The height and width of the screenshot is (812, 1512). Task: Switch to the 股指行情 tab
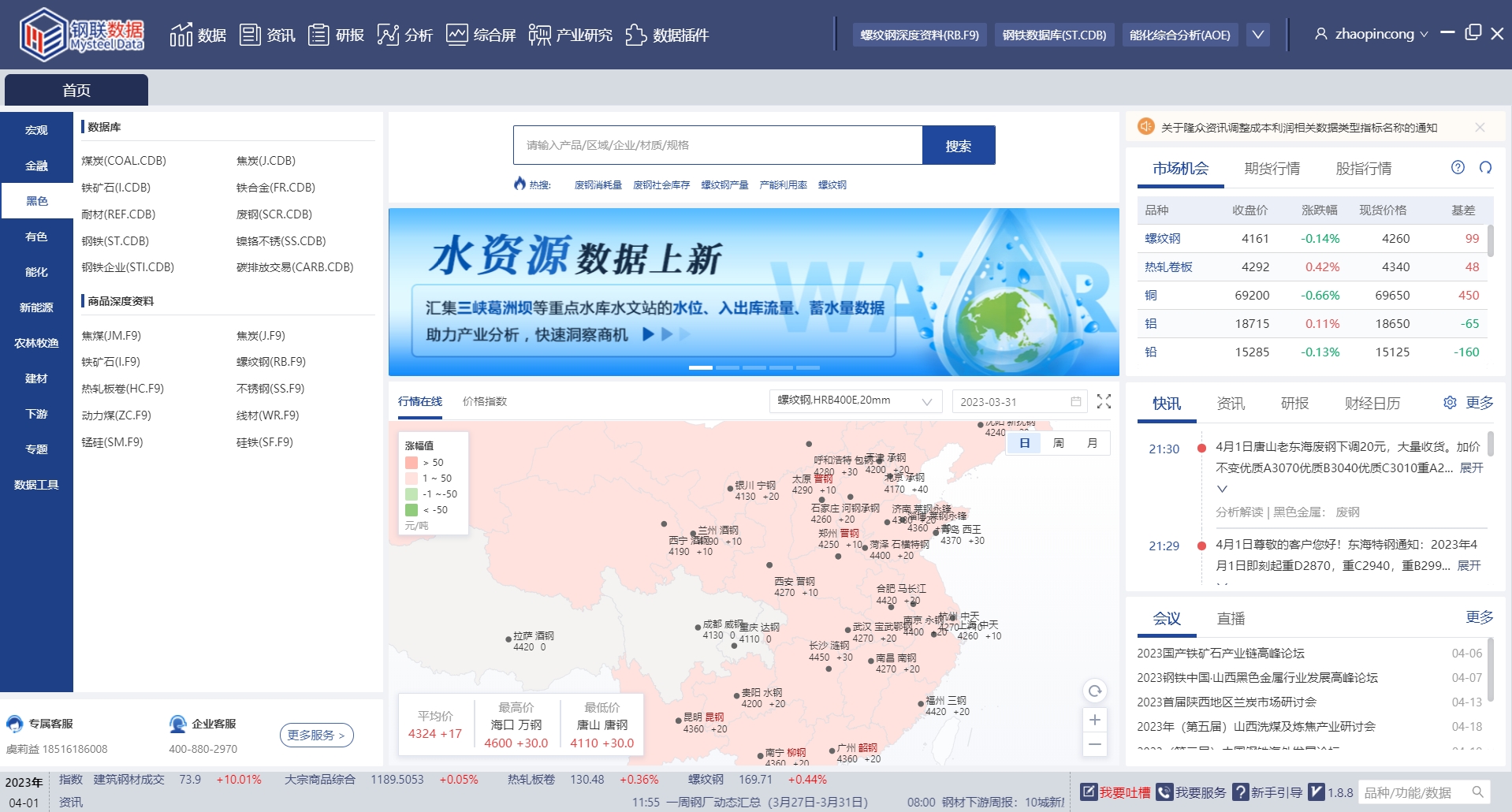(x=1363, y=168)
